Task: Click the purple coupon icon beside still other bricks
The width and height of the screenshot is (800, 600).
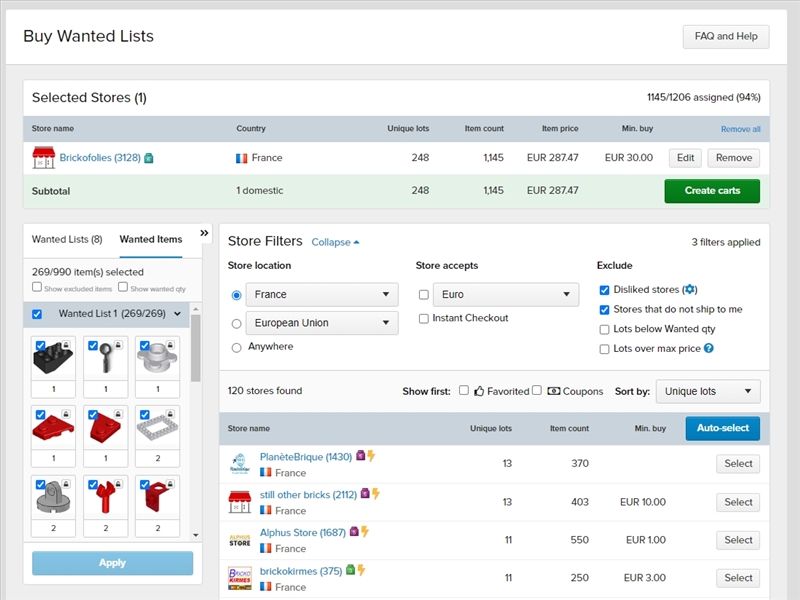Action: (x=364, y=494)
